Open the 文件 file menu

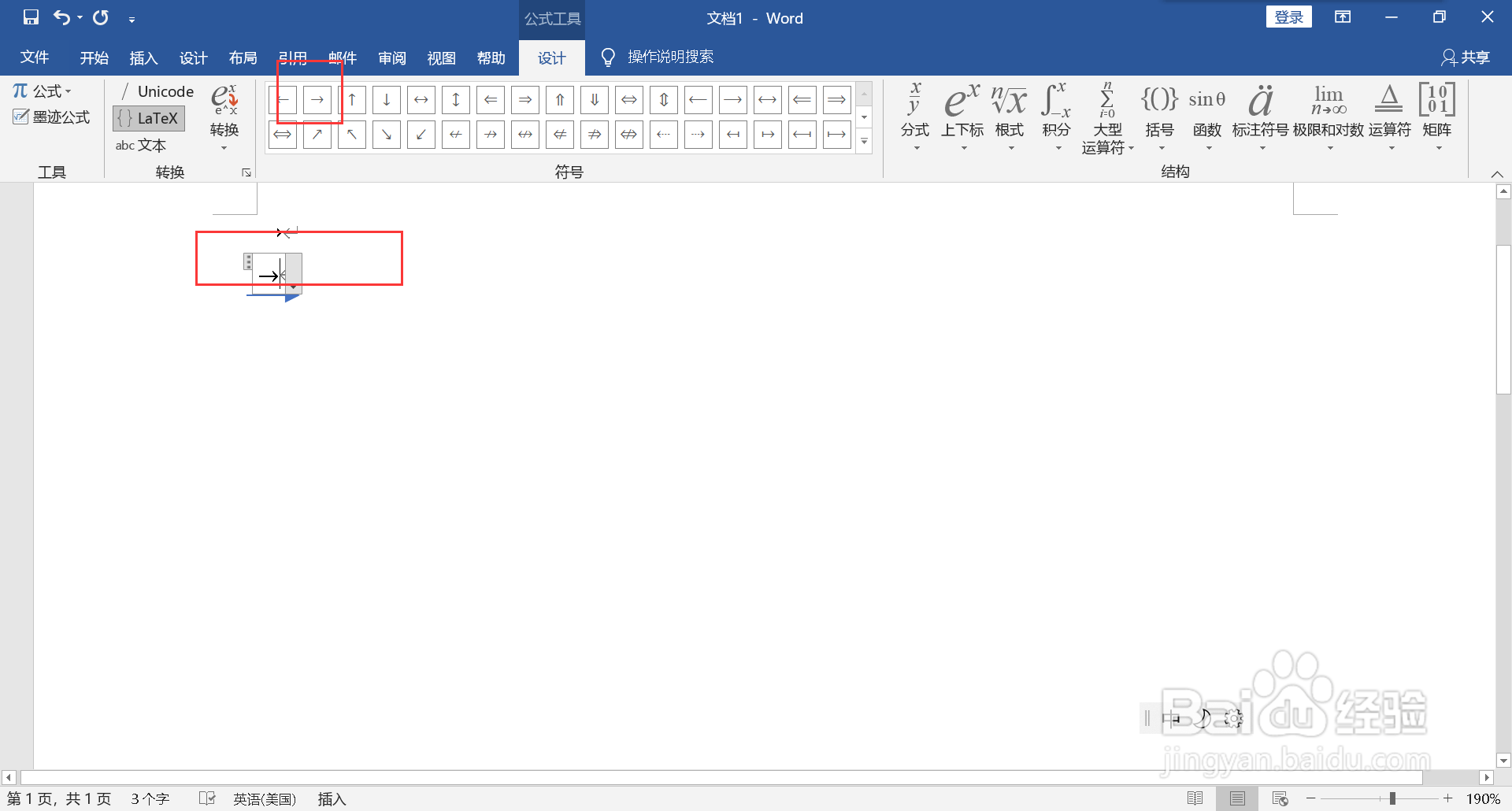35,57
